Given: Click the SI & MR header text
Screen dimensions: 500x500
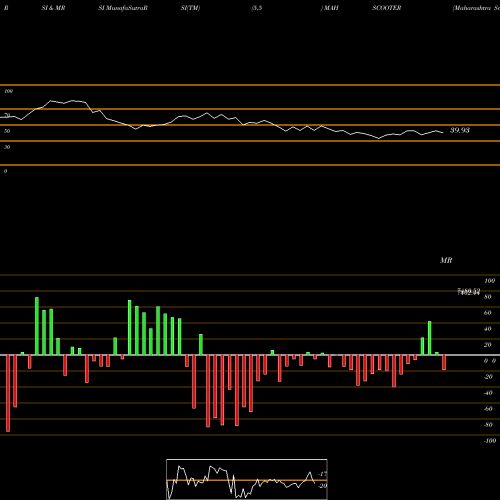Looking at the screenshot, I should (53, 8).
